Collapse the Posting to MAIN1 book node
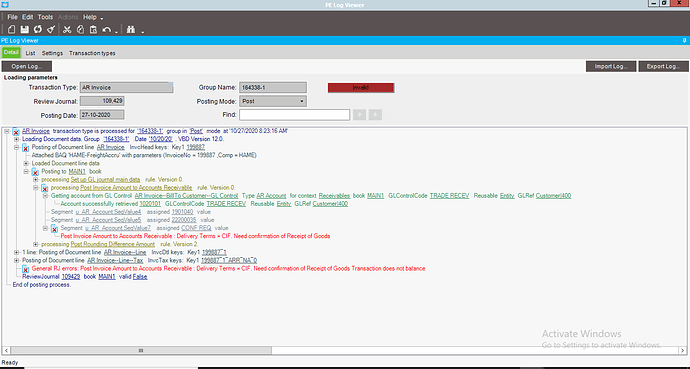The height and width of the screenshot is (369, 690). [x=26, y=172]
